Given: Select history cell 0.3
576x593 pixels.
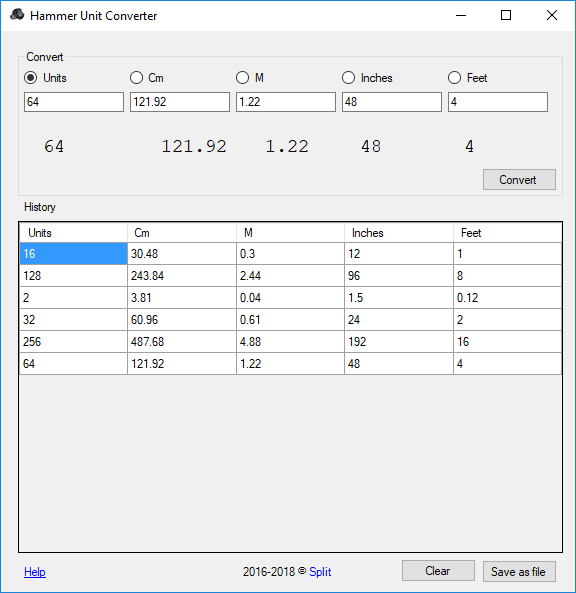Looking at the screenshot, I should click(290, 253).
